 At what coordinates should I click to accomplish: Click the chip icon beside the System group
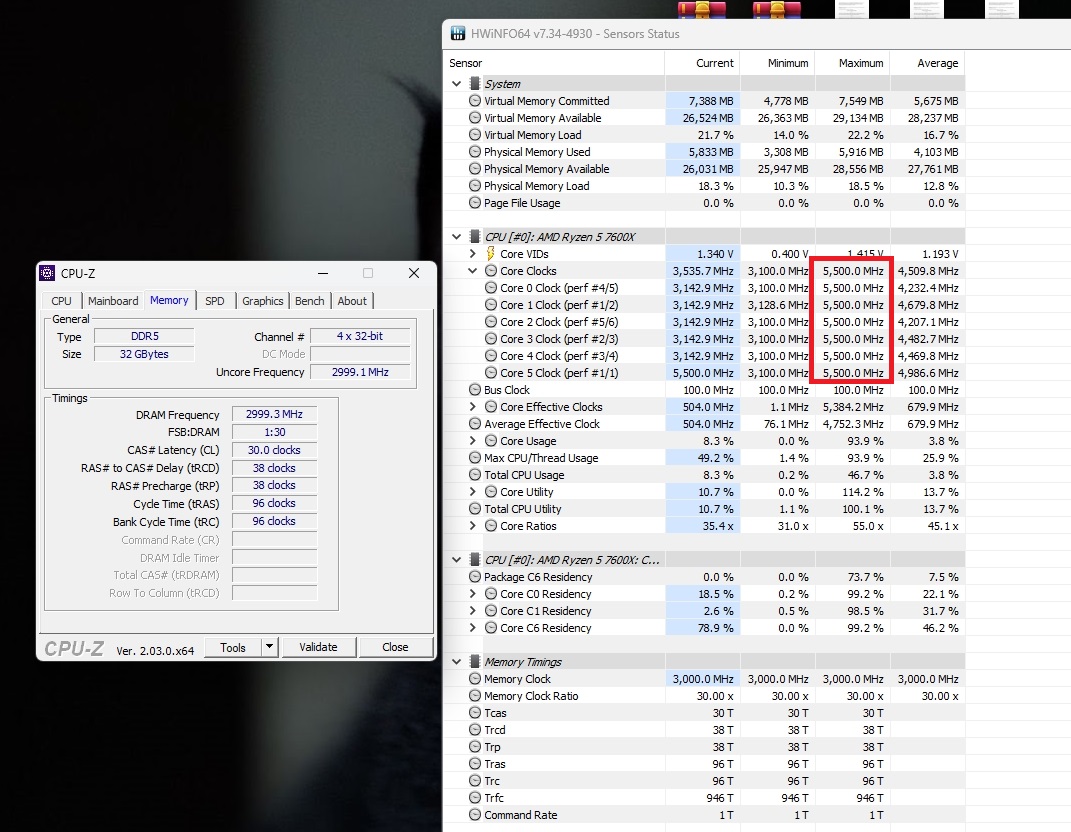coord(475,83)
